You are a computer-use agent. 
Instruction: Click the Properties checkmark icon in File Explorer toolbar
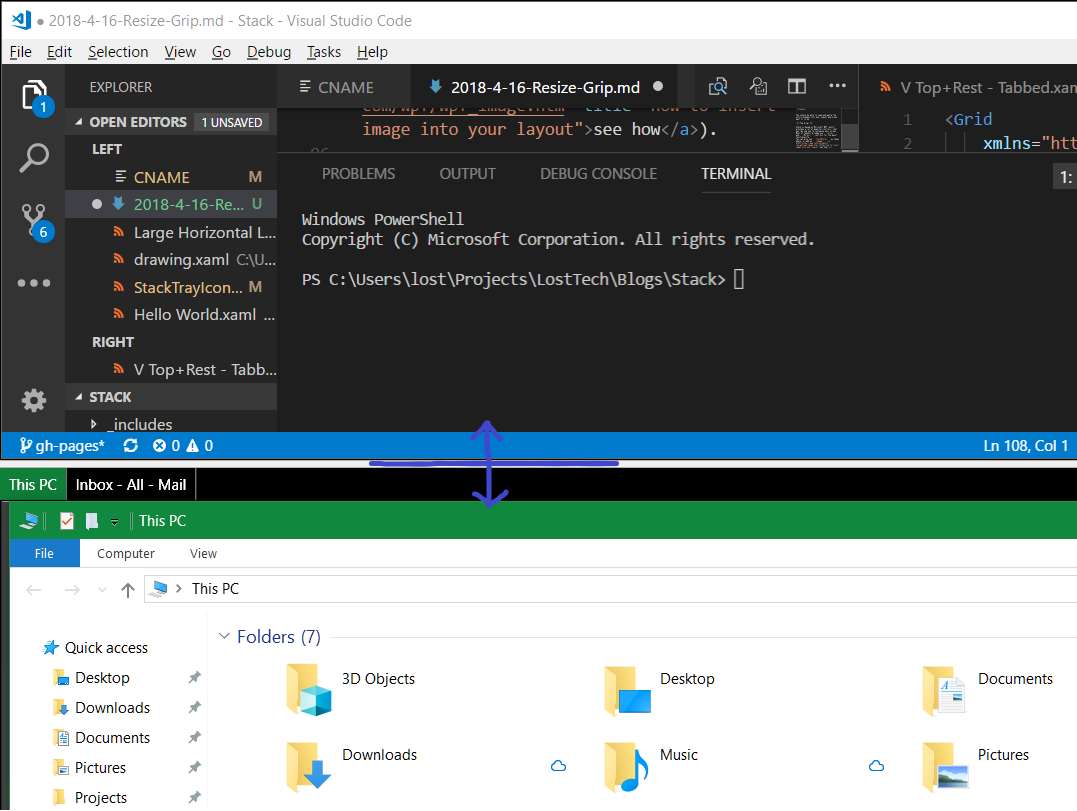tap(67, 521)
